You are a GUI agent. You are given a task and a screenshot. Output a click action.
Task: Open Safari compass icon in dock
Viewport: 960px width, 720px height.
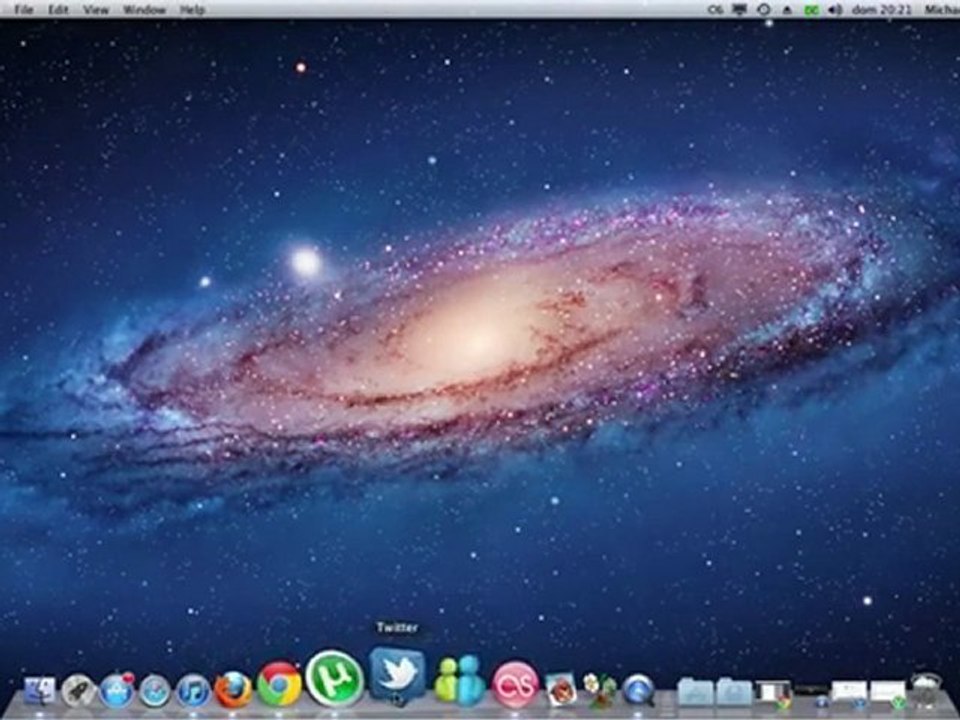pyautogui.click(x=154, y=691)
